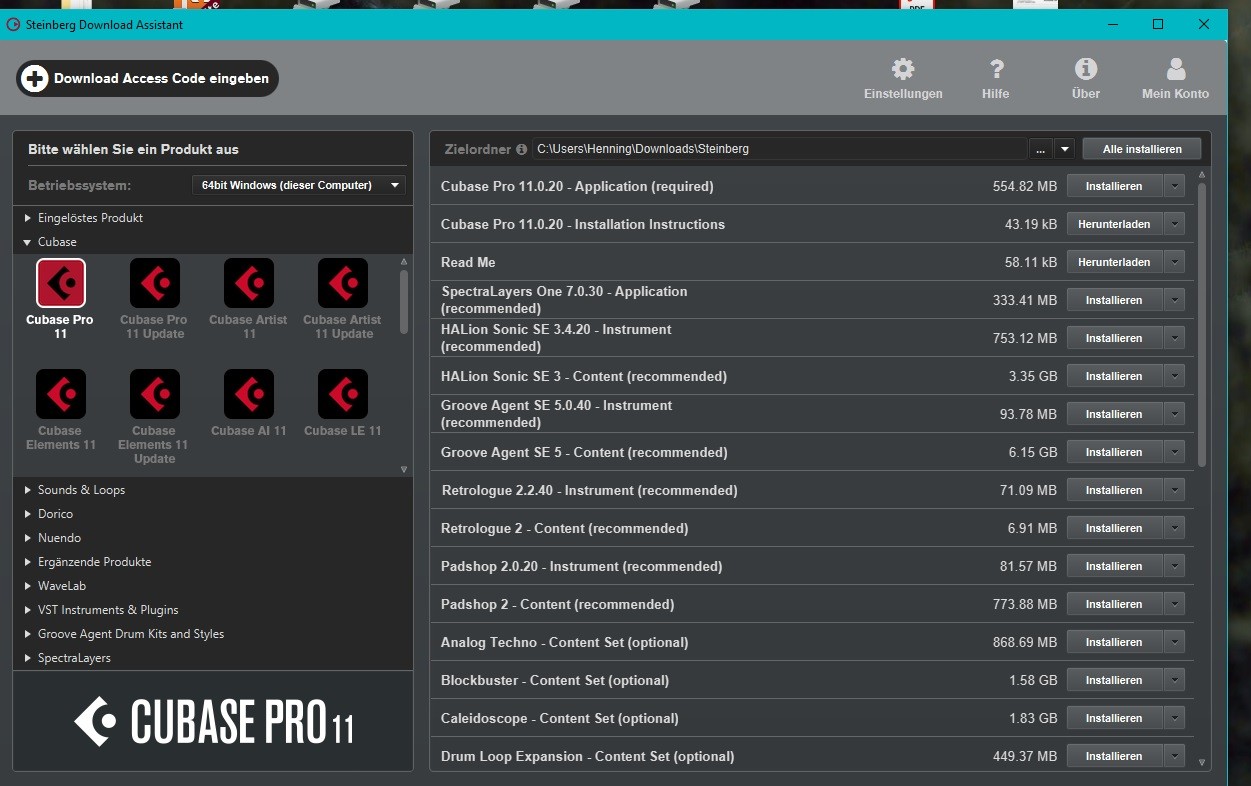Click the 554.82 MB size value
Image resolution: width=1251 pixels, height=786 pixels.
[x=1025, y=186]
